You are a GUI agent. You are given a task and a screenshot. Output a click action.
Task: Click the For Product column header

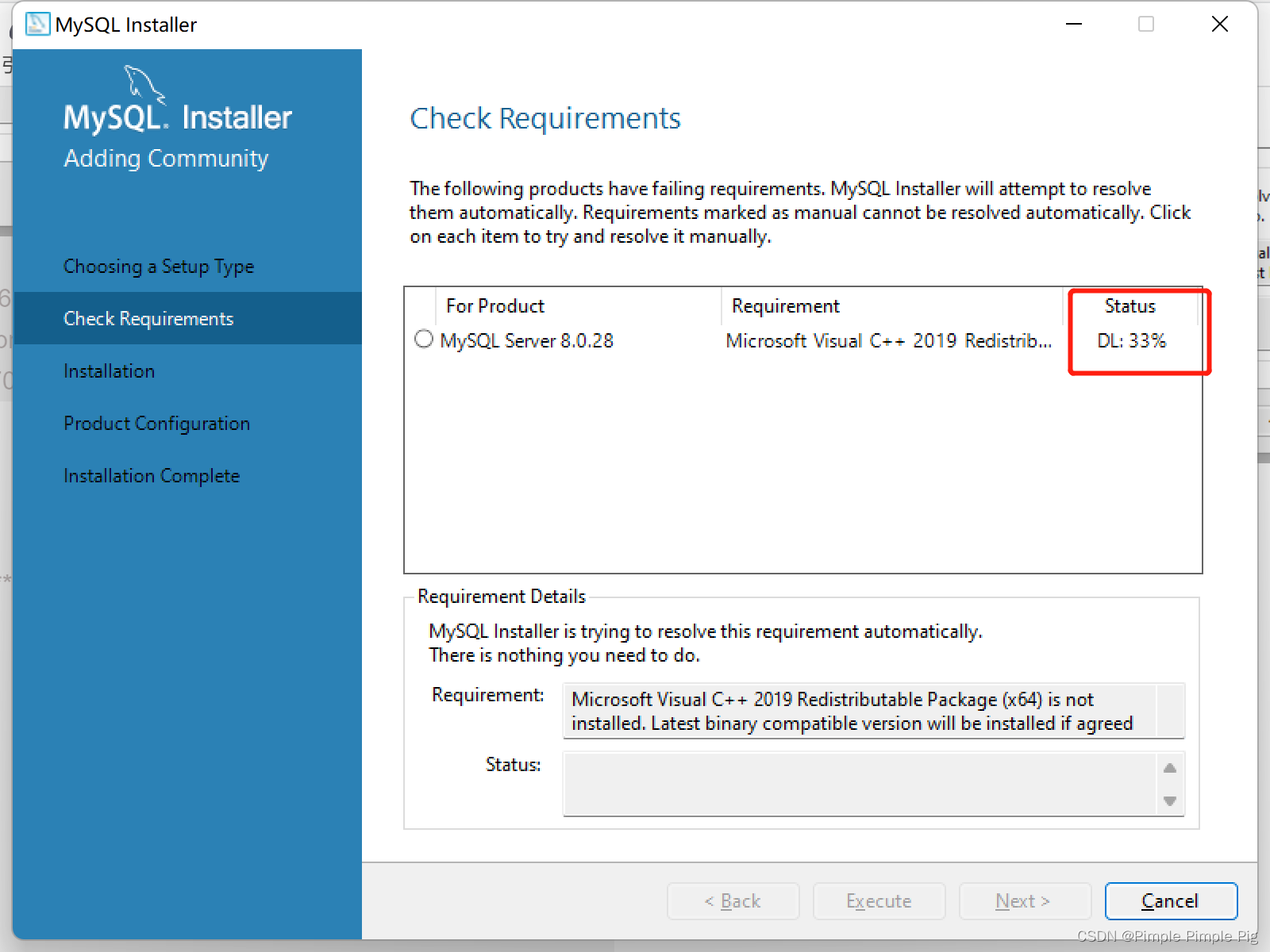(578, 306)
